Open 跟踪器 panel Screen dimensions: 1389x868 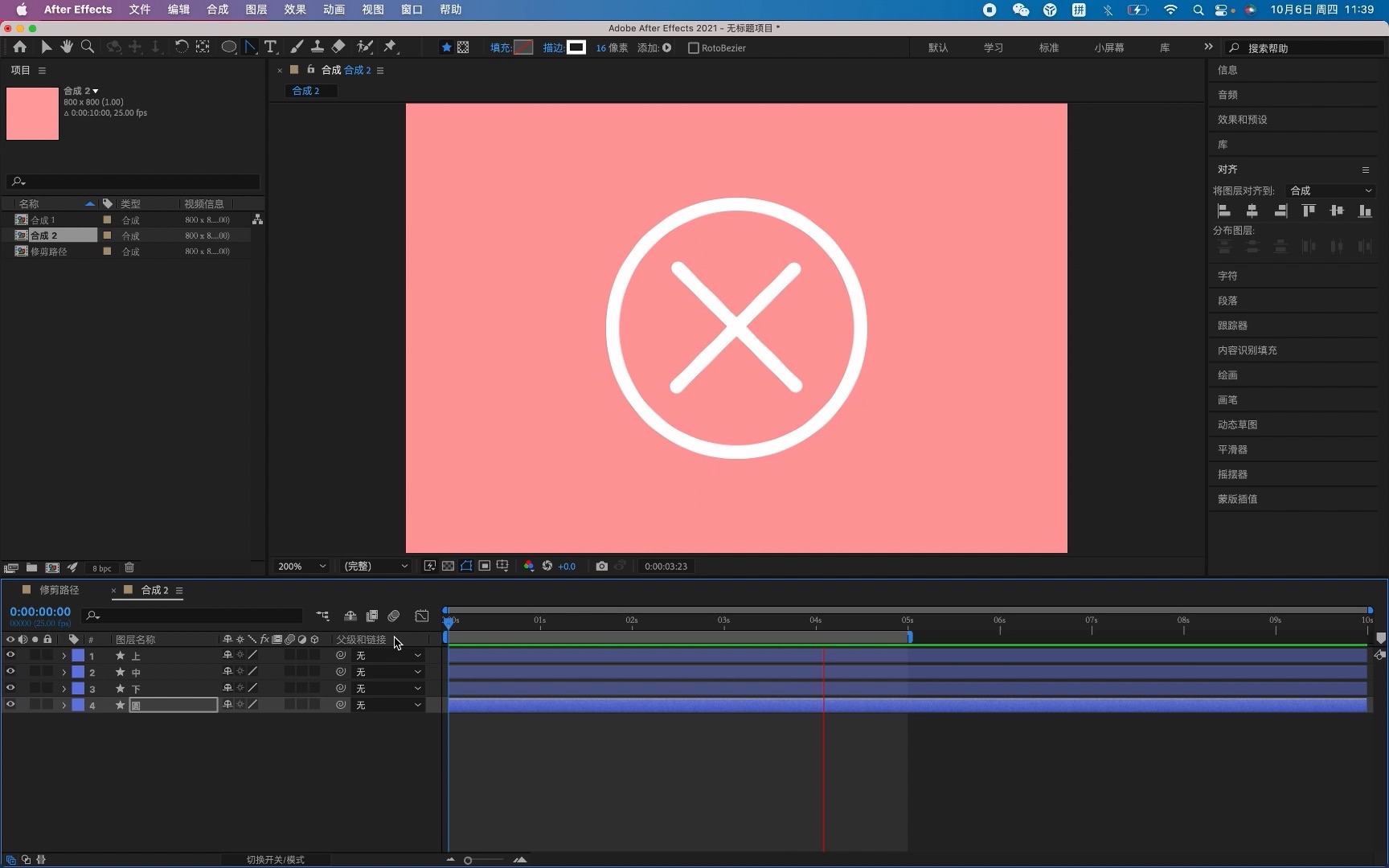[1232, 325]
